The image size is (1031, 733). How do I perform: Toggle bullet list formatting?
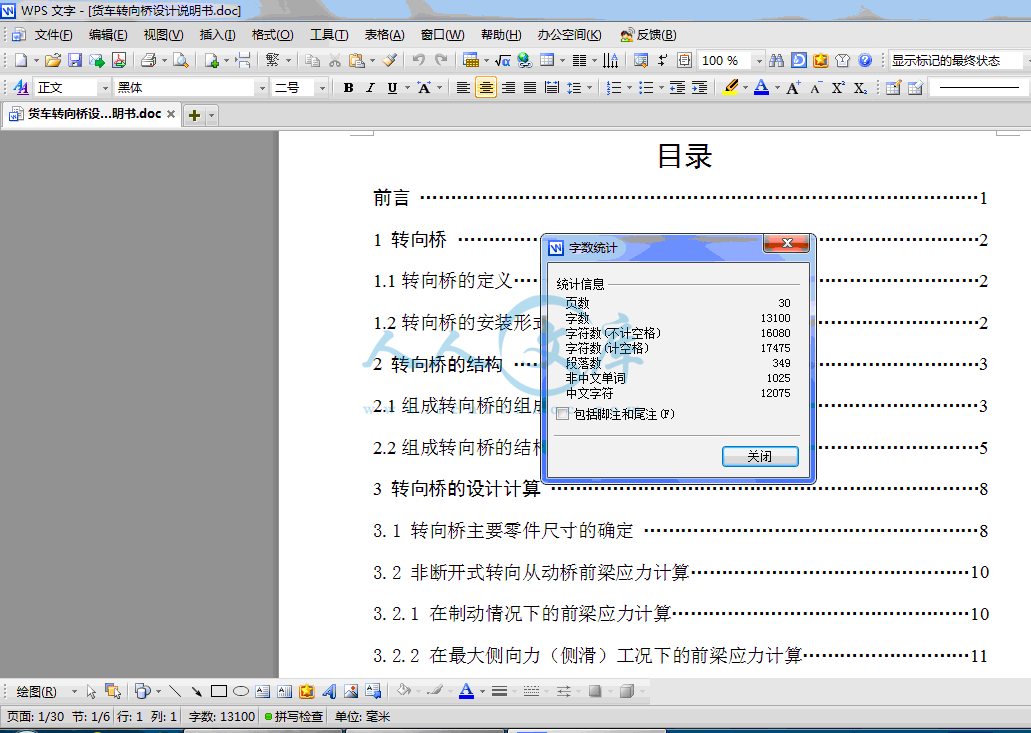point(646,87)
